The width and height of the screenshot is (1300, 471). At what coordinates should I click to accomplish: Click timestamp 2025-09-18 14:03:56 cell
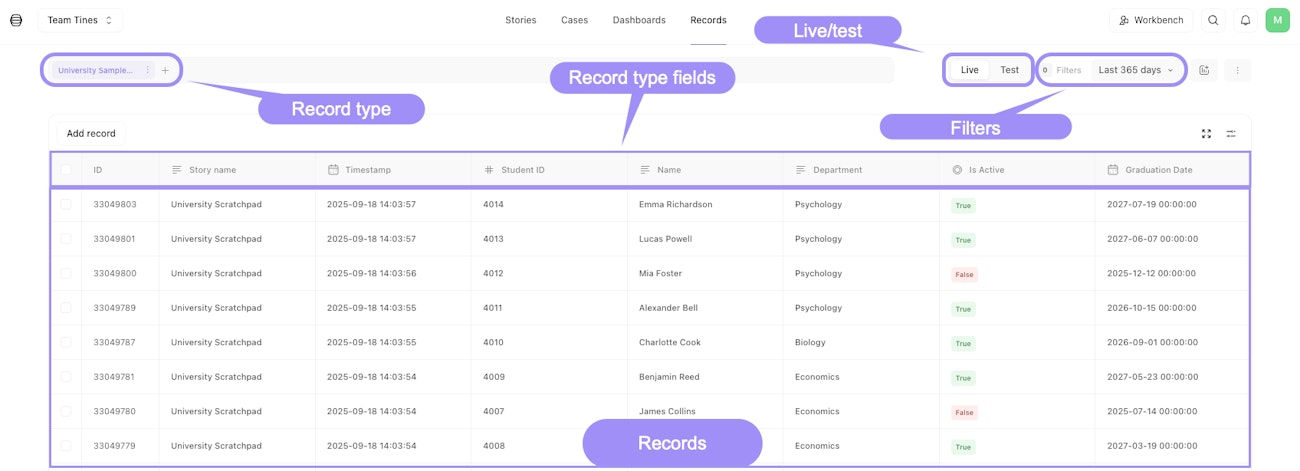coord(371,273)
